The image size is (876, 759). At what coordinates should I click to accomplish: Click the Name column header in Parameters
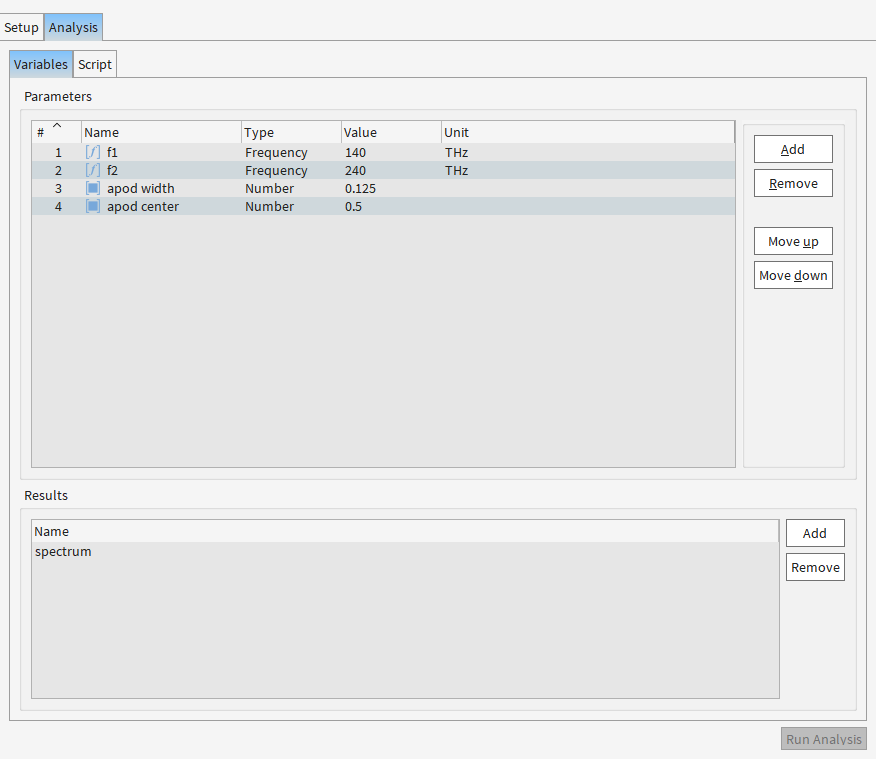tap(161, 132)
